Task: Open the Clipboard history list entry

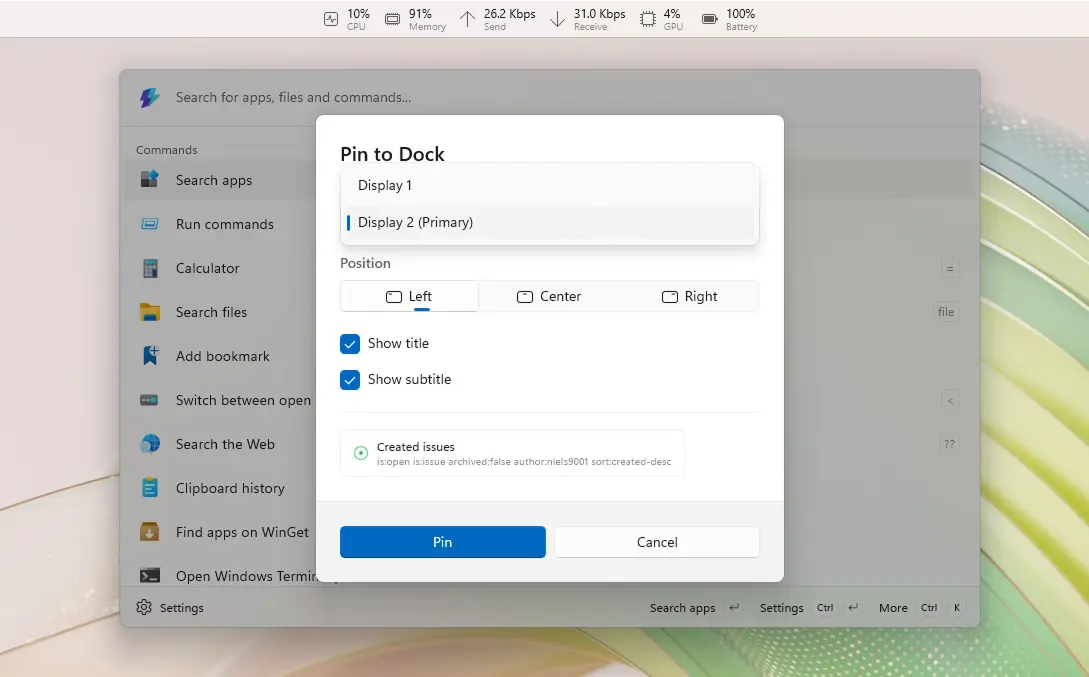Action: tap(222, 487)
